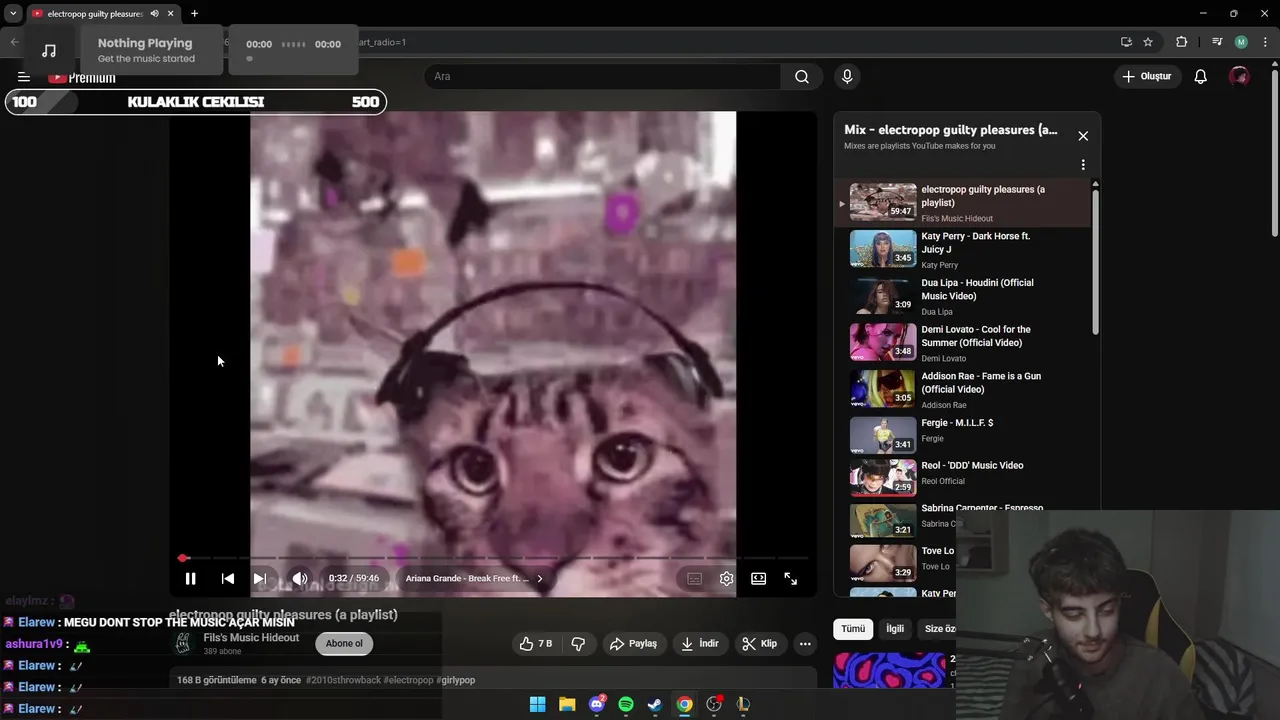Image resolution: width=1280 pixels, height=720 pixels.
Task: Open video settings gear
Action: click(726, 578)
